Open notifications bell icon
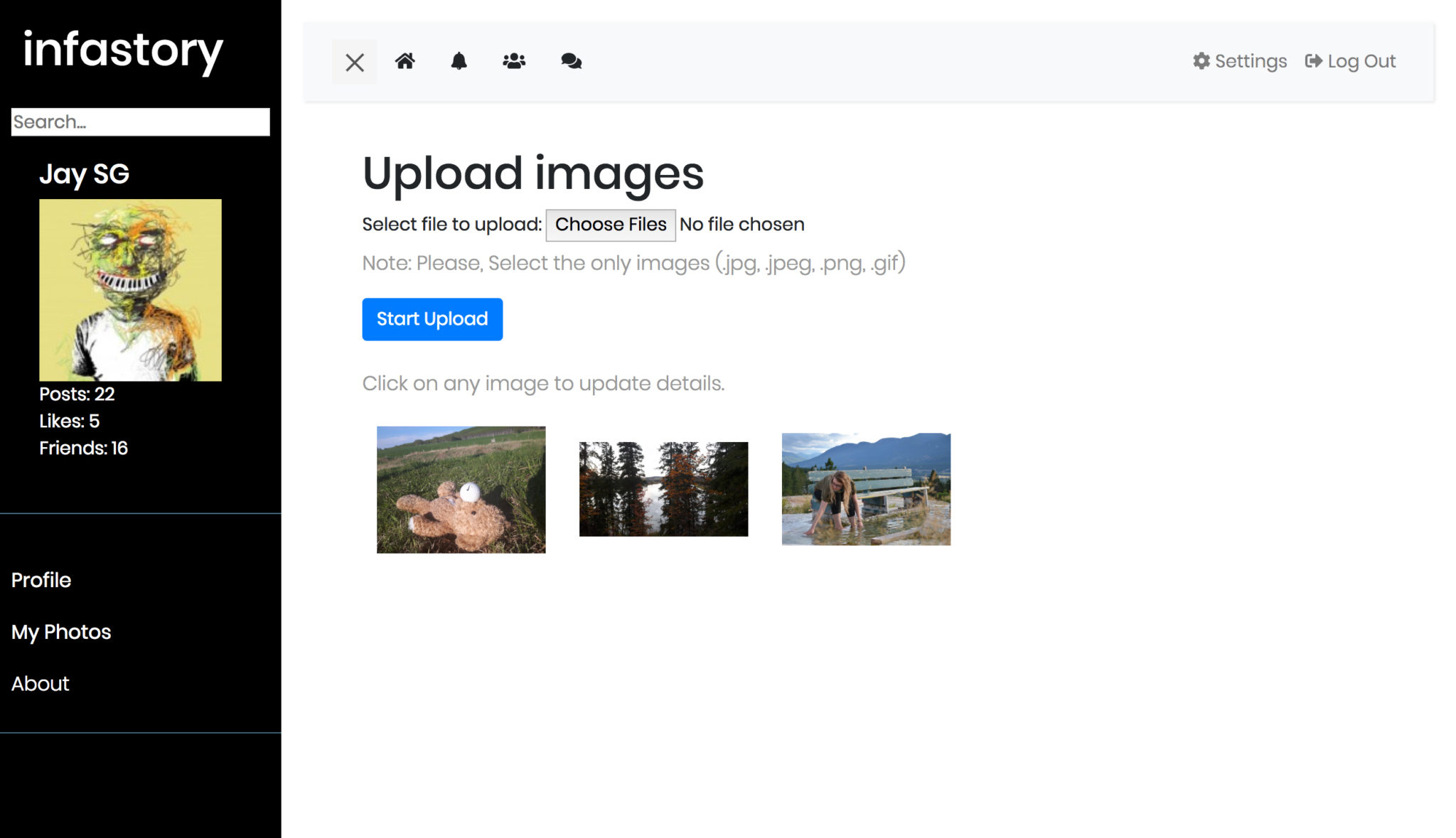 (x=459, y=61)
